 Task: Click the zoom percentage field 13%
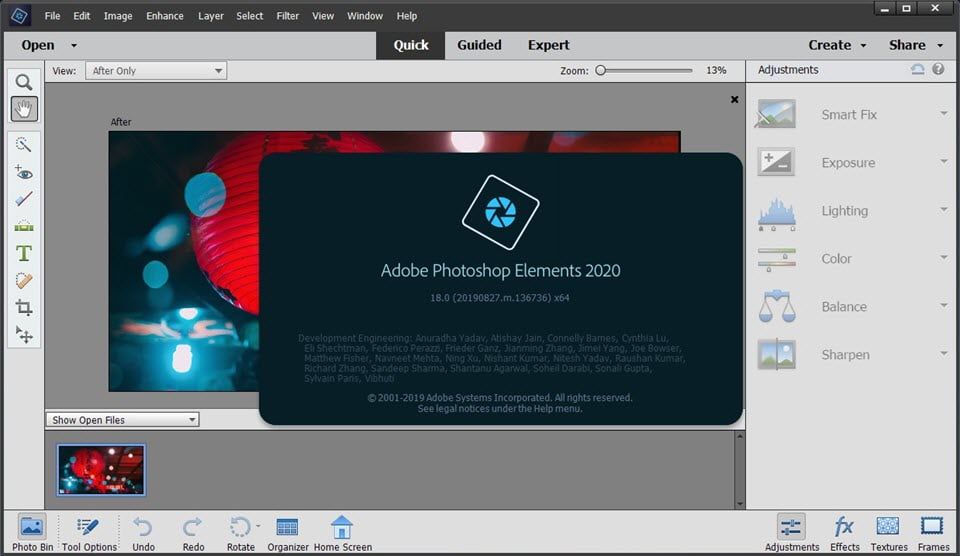pyautogui.click(x=716, y=70)
